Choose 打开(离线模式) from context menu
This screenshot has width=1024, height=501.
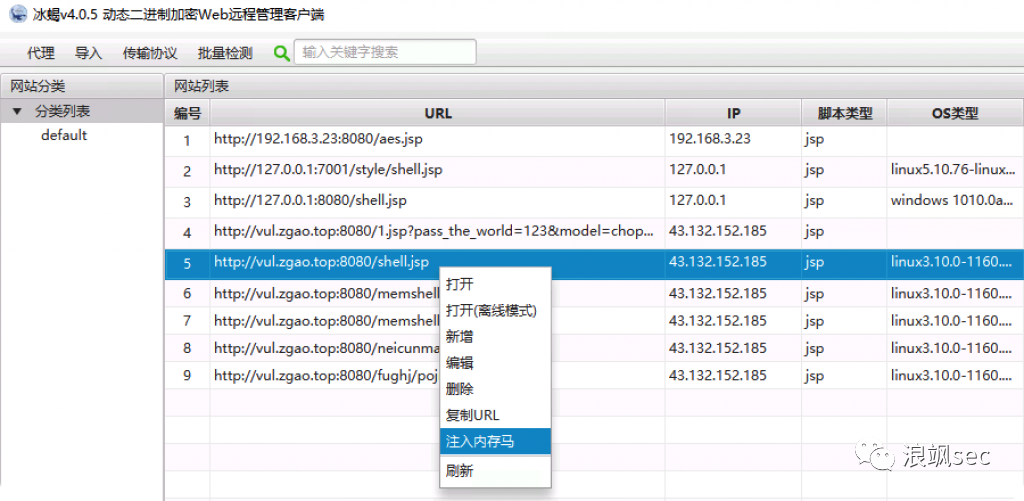pyautogui.click(x=495, y=311)
